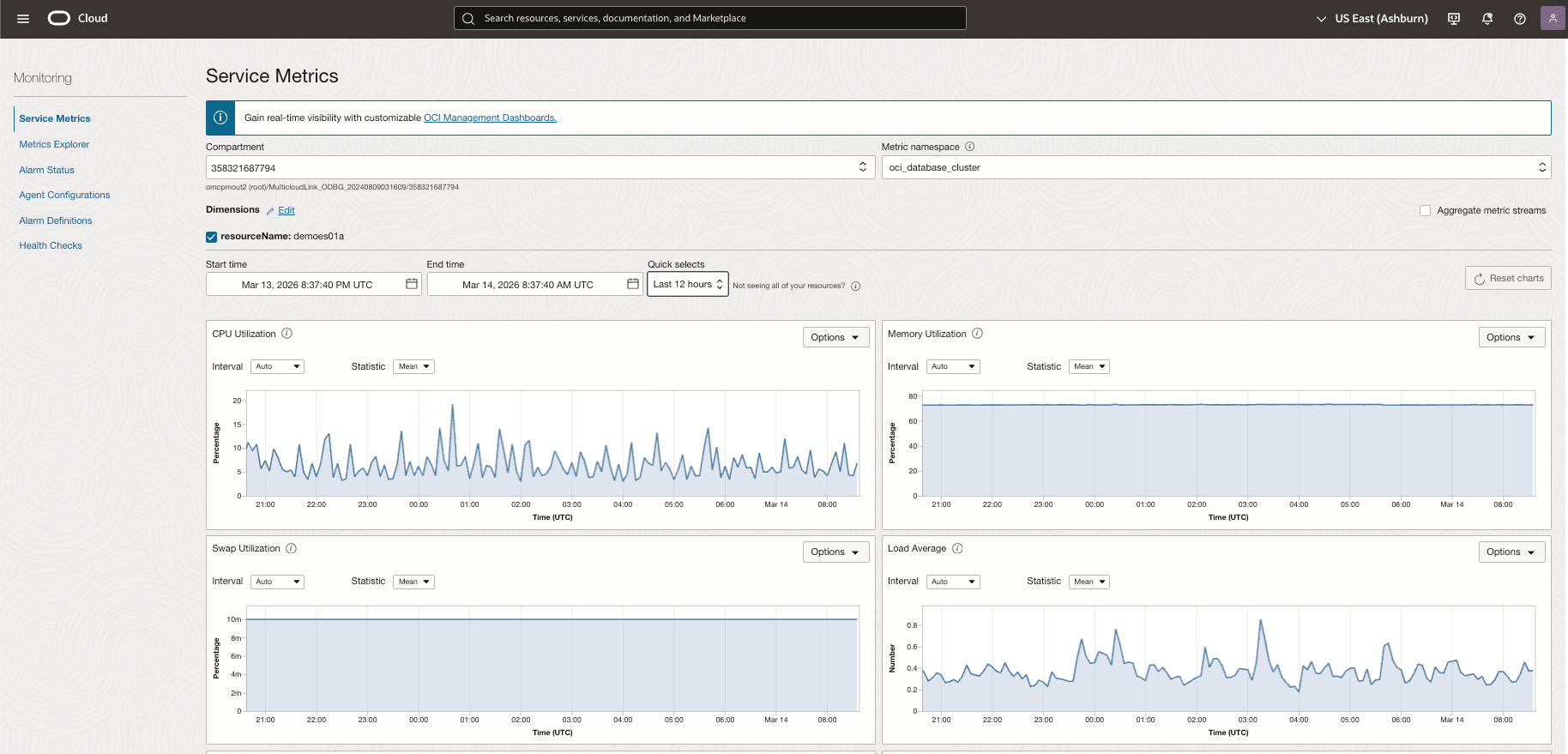Open Alarm Definitions page
Viewport: 1568px width, 754px height.
click(55, 220)
